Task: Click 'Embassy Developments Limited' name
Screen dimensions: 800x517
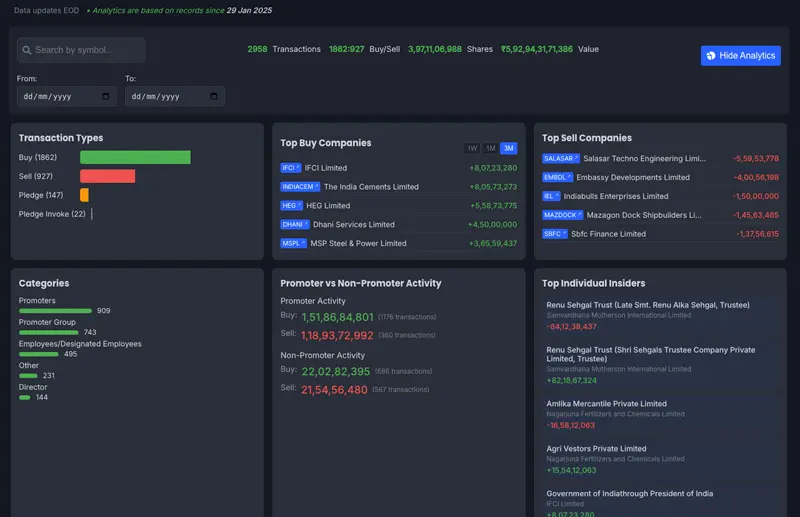Action: (x=633, y=178)
